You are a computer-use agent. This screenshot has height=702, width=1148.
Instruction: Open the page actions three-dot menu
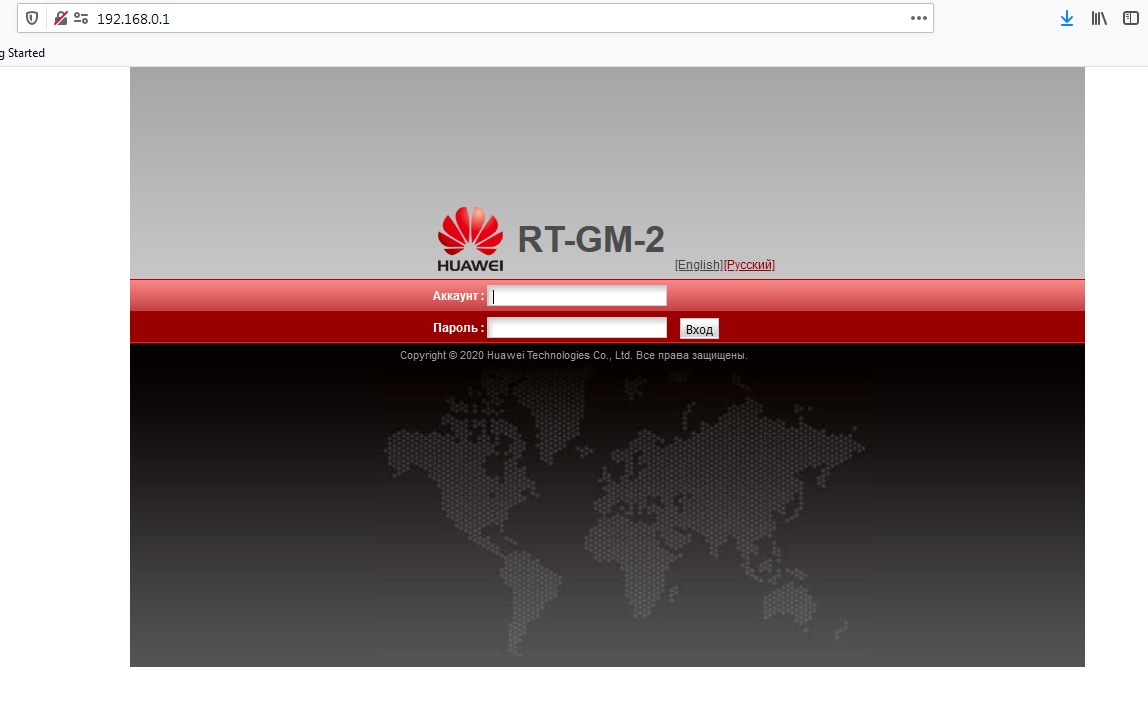coord(918,18)
